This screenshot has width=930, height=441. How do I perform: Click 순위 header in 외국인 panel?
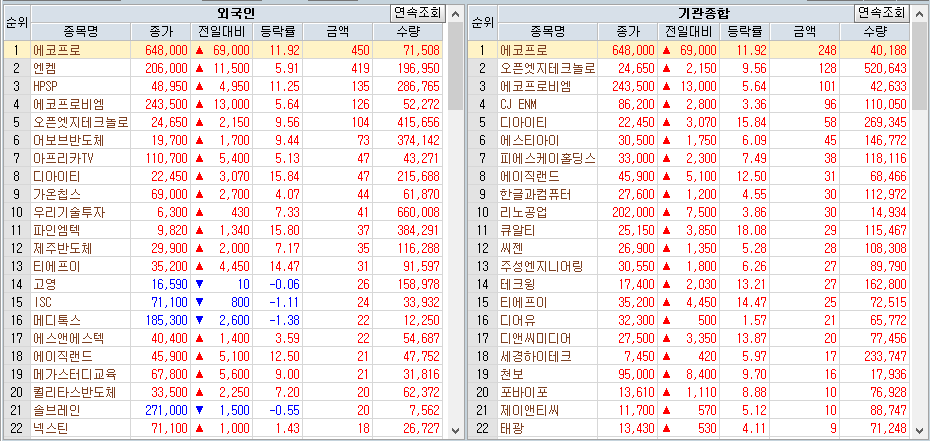coord(16,23)
